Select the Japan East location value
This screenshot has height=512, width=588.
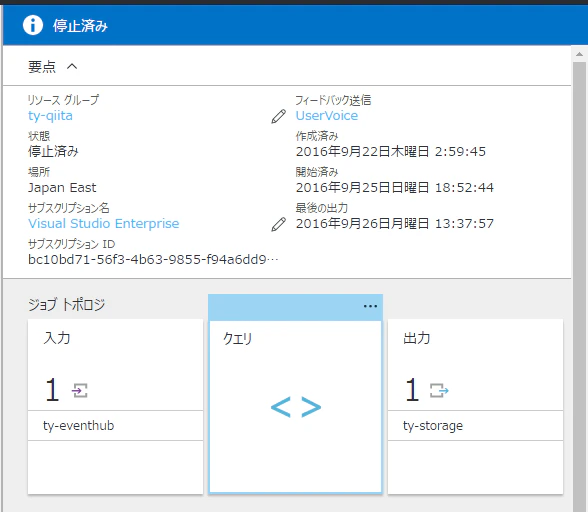pyautogui.click(x=62, y=188)
